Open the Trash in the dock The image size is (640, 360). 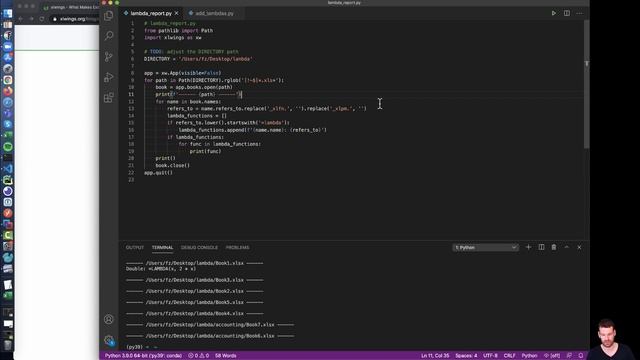tap(8, 345)
